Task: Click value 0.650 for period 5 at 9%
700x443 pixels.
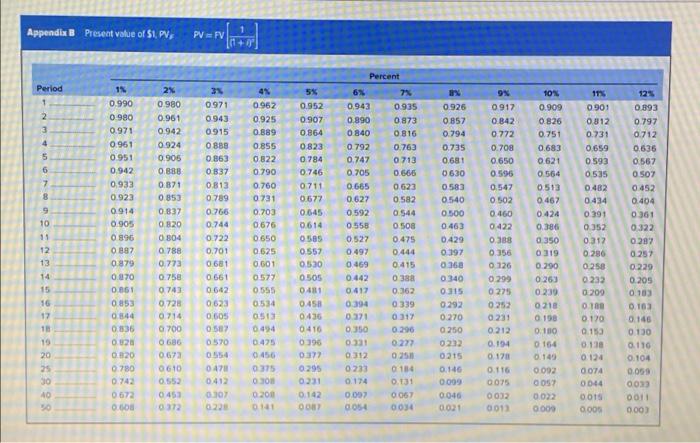Action: point(502,161)
